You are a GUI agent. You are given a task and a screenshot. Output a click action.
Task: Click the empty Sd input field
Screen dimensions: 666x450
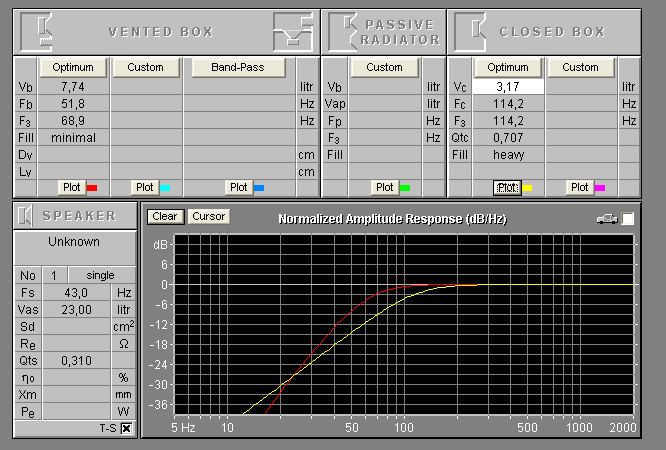pyautogui.click(x=76, y=327)
